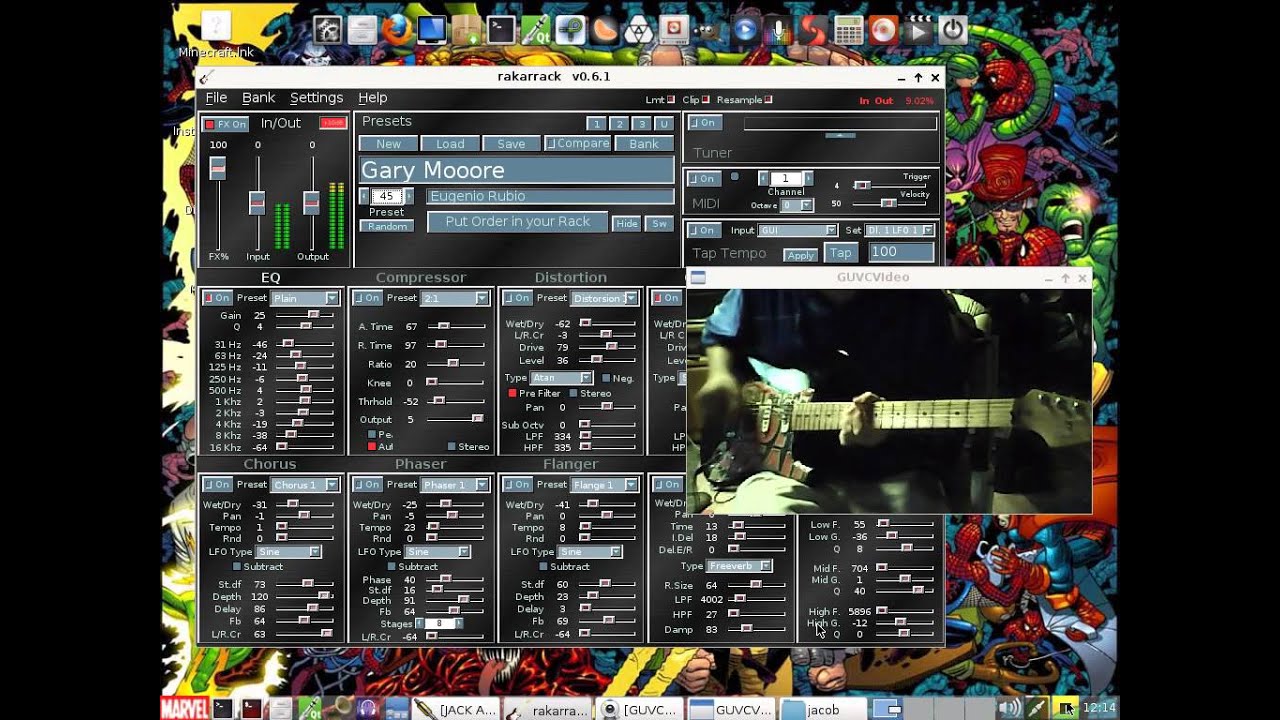Open the monitor display icon in the dock

point(431,29)
